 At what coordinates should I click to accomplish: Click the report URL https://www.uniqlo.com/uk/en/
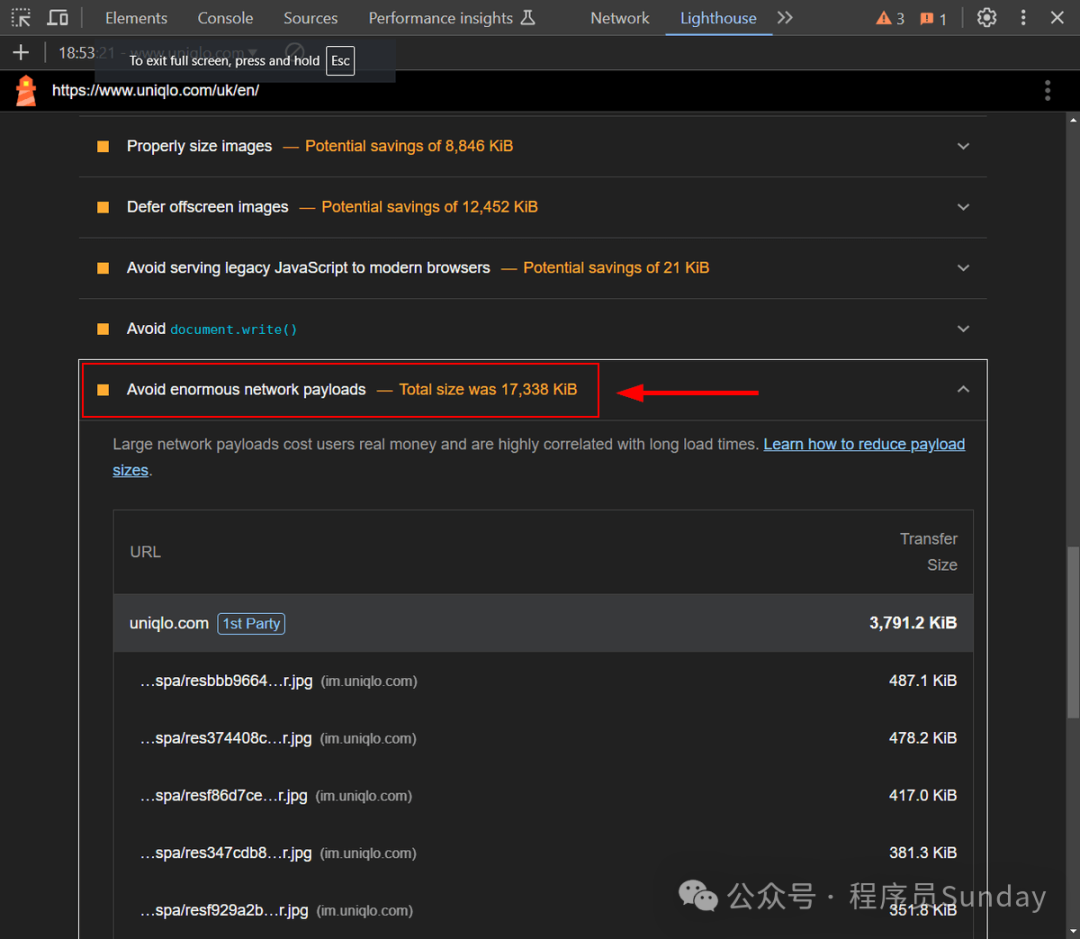point(156,90)
